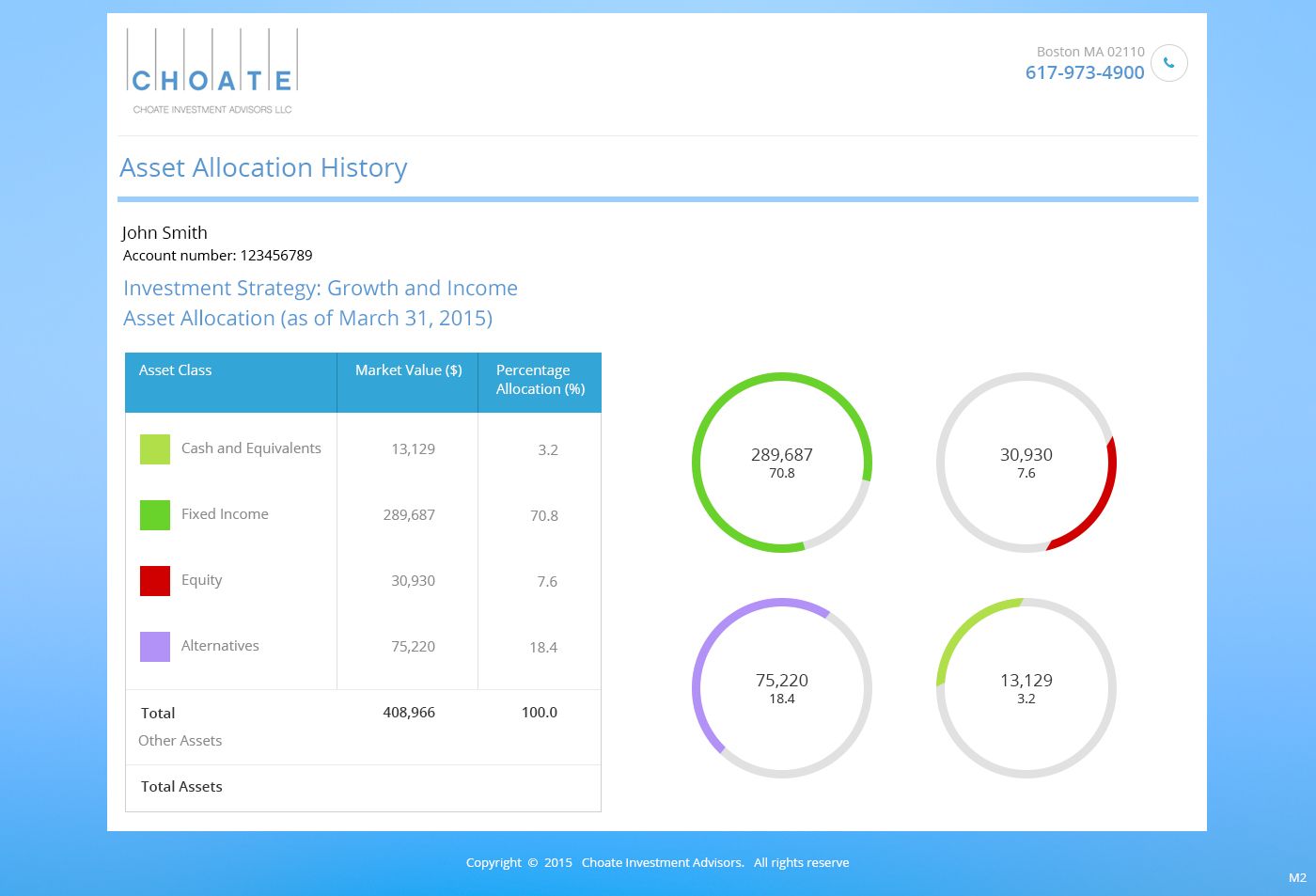
Task: Click the Equity red swatch
Action: click(155, 581)
